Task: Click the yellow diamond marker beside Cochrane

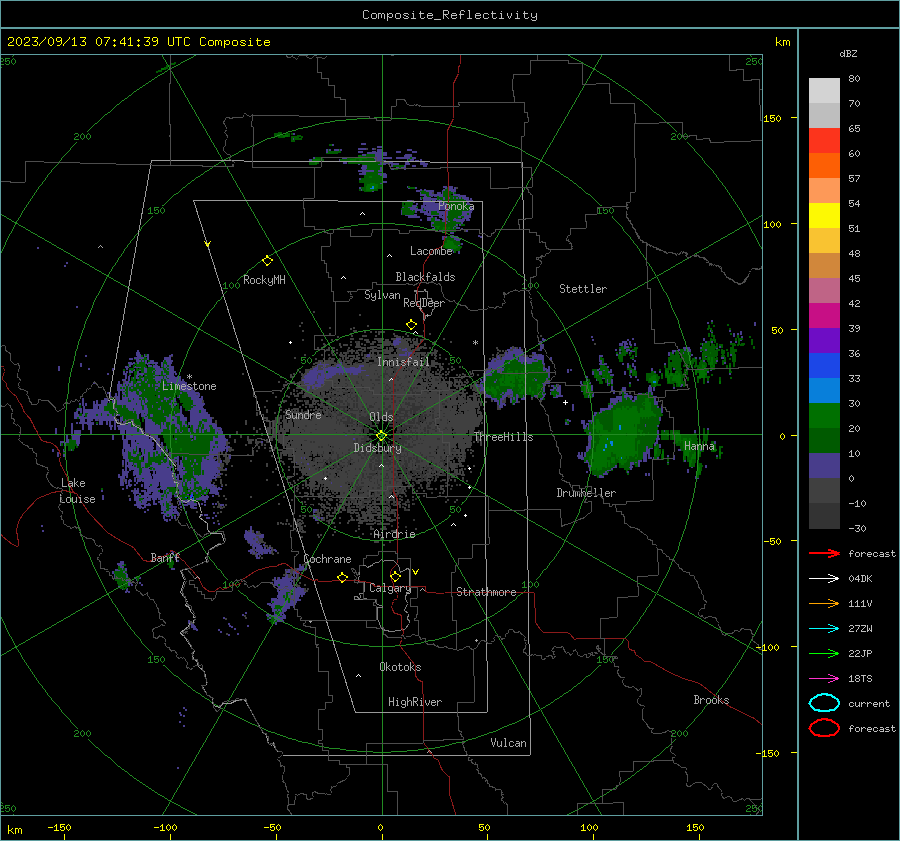Action: coord(342,577)
